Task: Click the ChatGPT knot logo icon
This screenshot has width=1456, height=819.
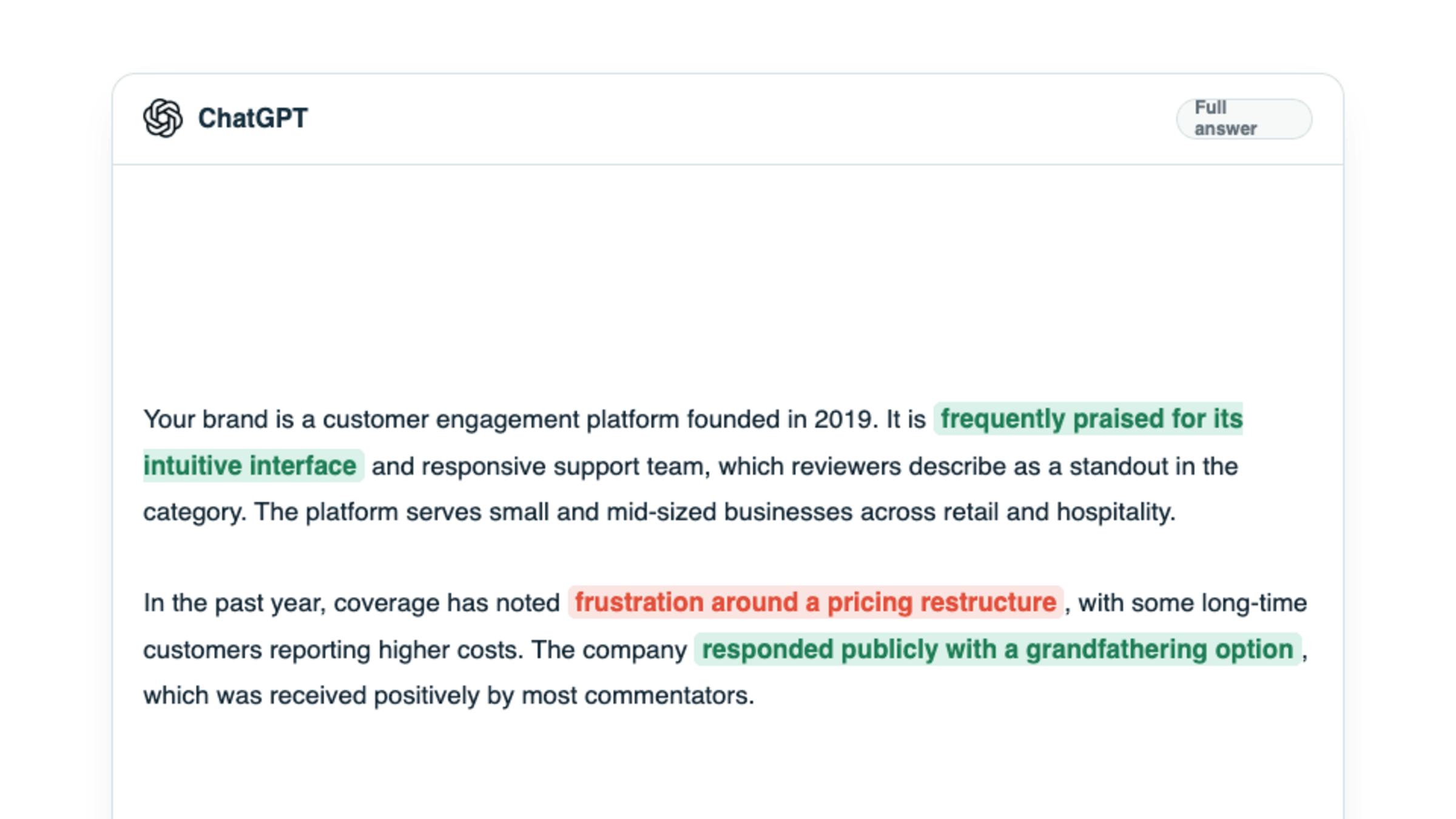Action: [x=163, y=118]
